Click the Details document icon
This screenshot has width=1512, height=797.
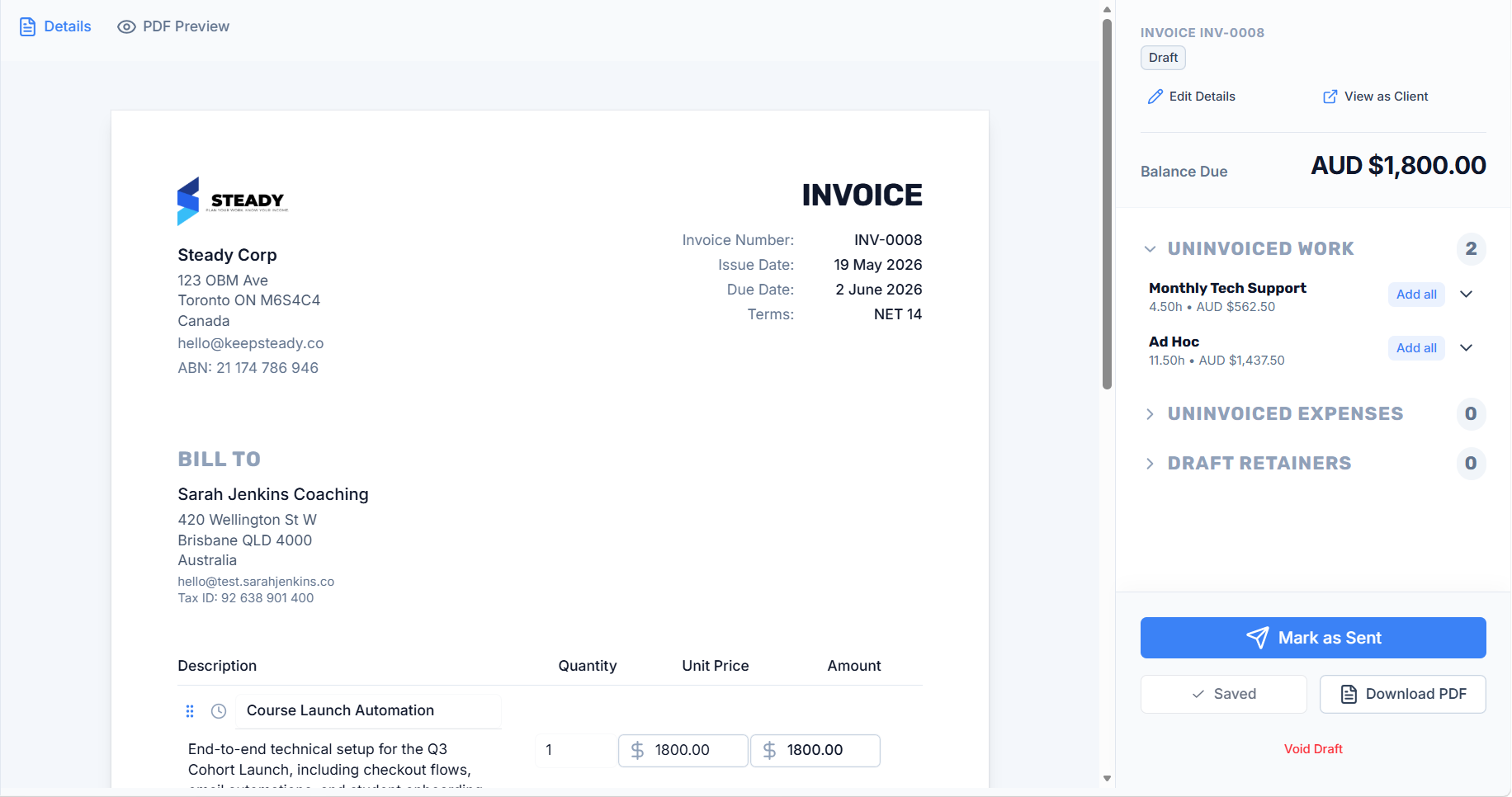coord(27,26)
